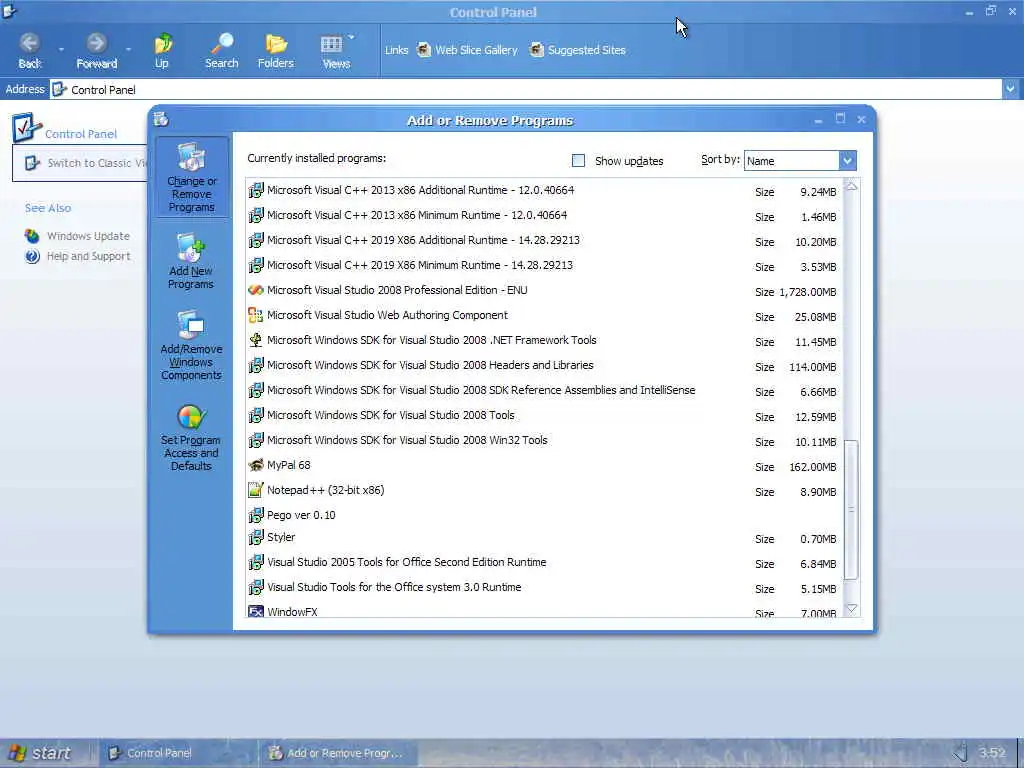Click the Forward arrow icon

(x=96, y=43)
